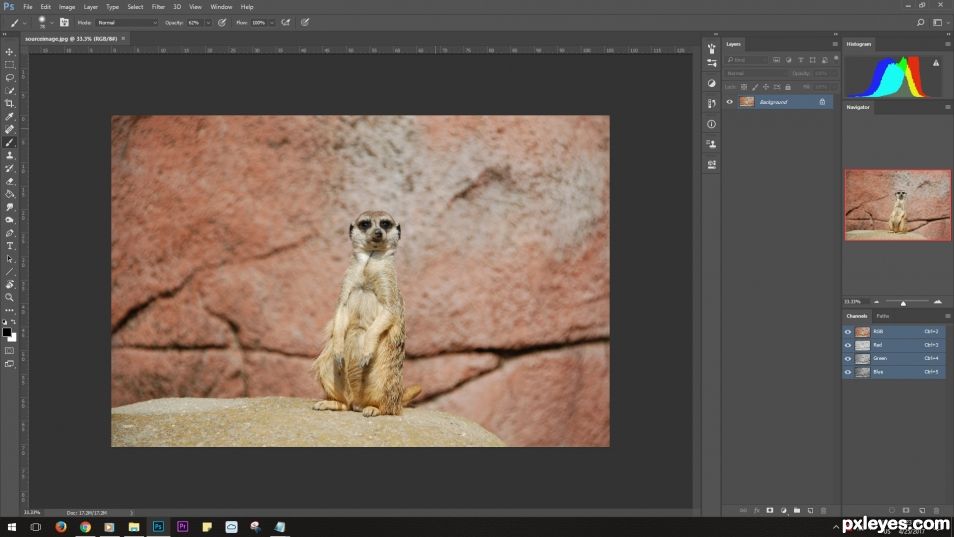
Task: Select the Paint Bucket tool
Action: tap(9, 194)
